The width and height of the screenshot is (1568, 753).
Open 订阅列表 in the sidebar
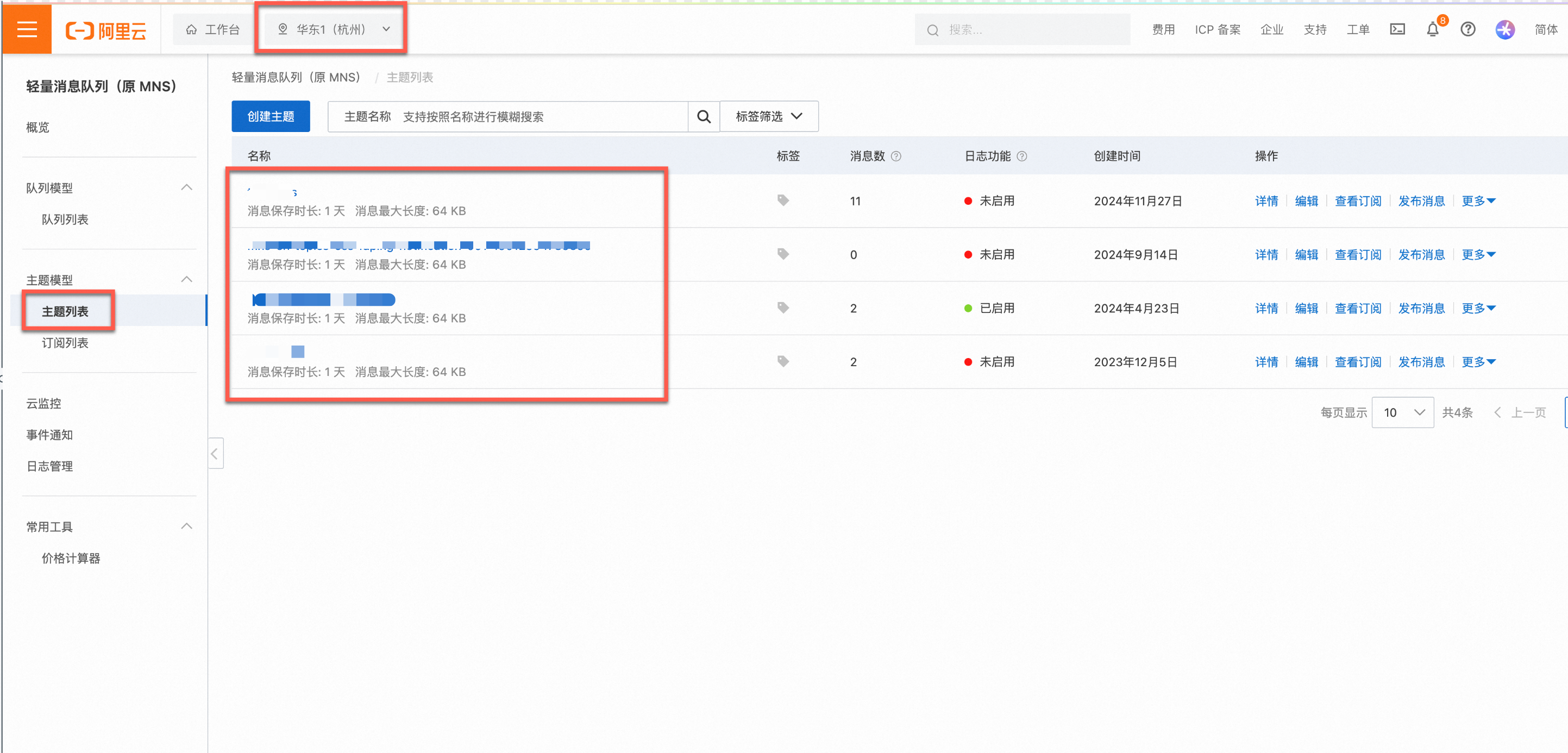[x=65, y=343]
